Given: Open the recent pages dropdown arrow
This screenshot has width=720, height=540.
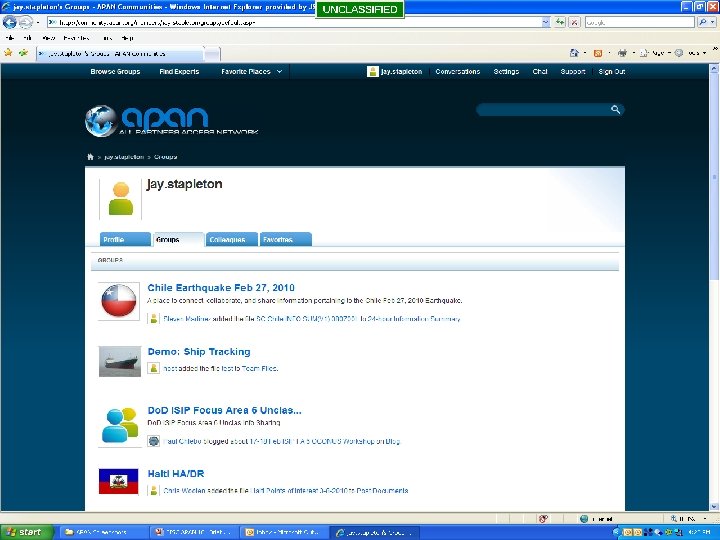Looking at the screenshot, I should (x=38, y=22).
